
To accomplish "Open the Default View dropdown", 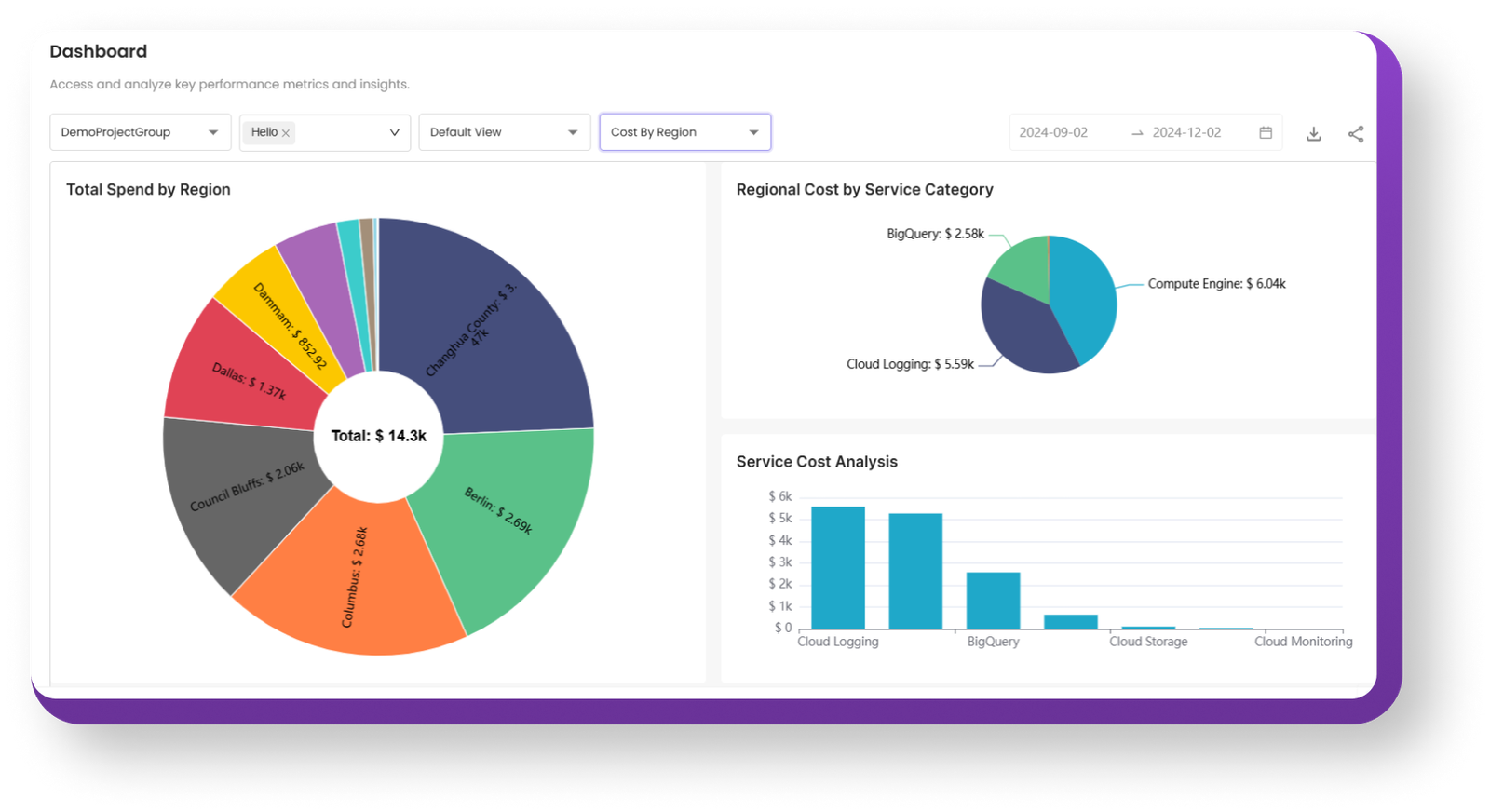I will (x=504, y=132).
